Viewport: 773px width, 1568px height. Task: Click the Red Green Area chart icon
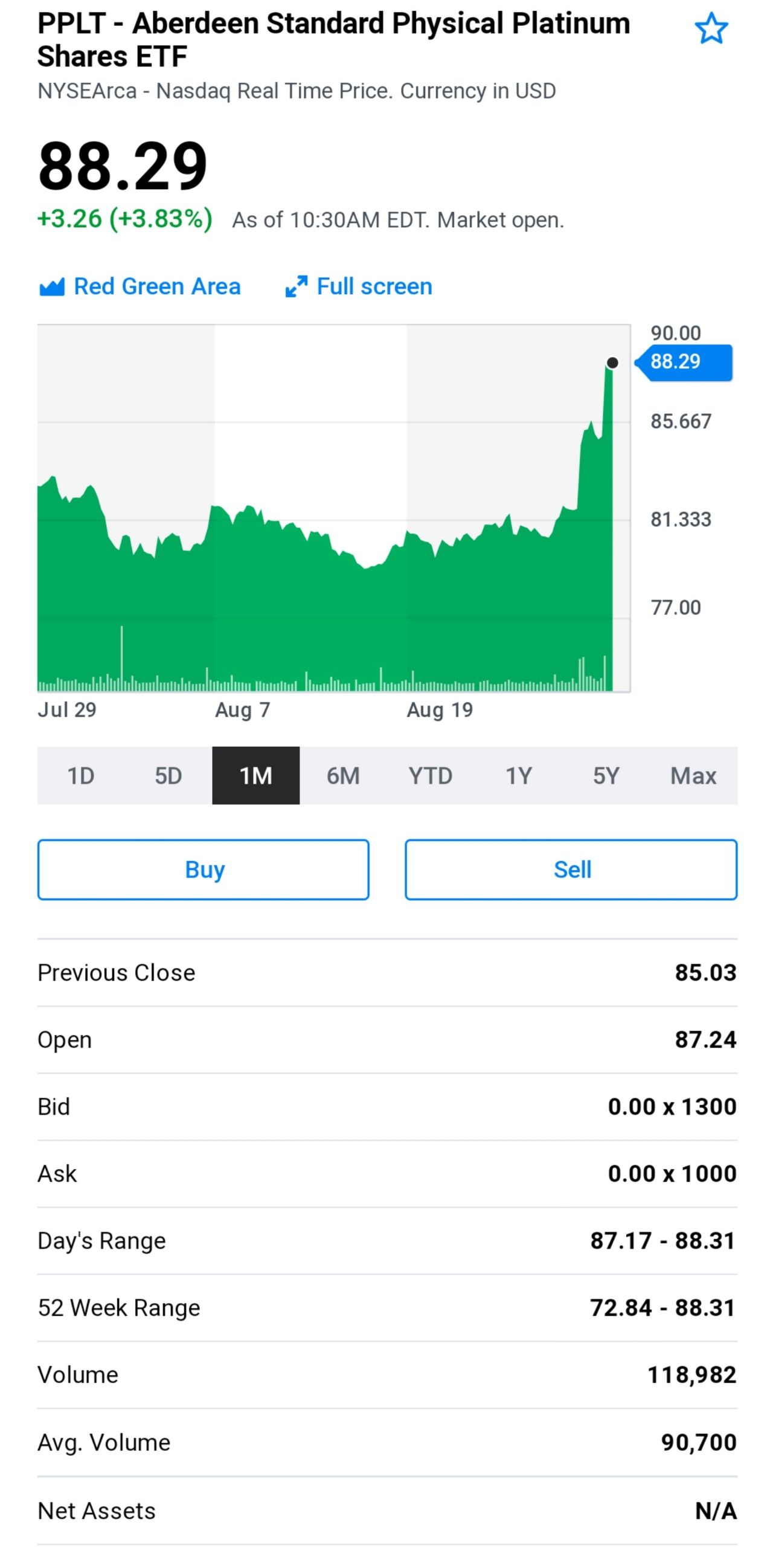[x=52, y=286]
